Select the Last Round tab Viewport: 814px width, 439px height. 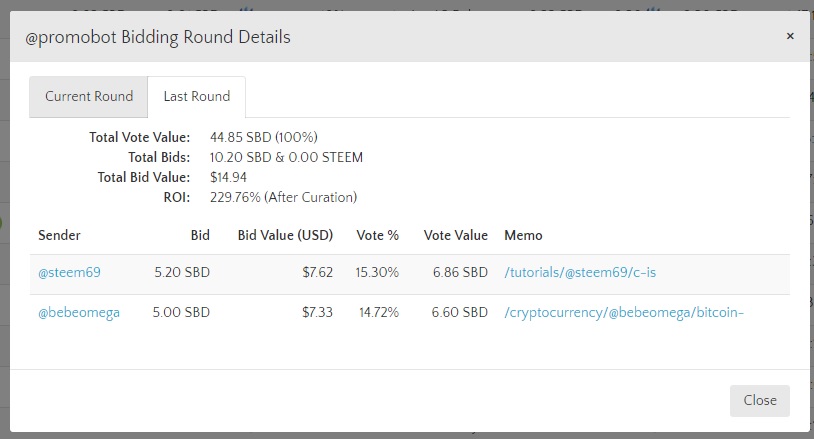(197, 97)
